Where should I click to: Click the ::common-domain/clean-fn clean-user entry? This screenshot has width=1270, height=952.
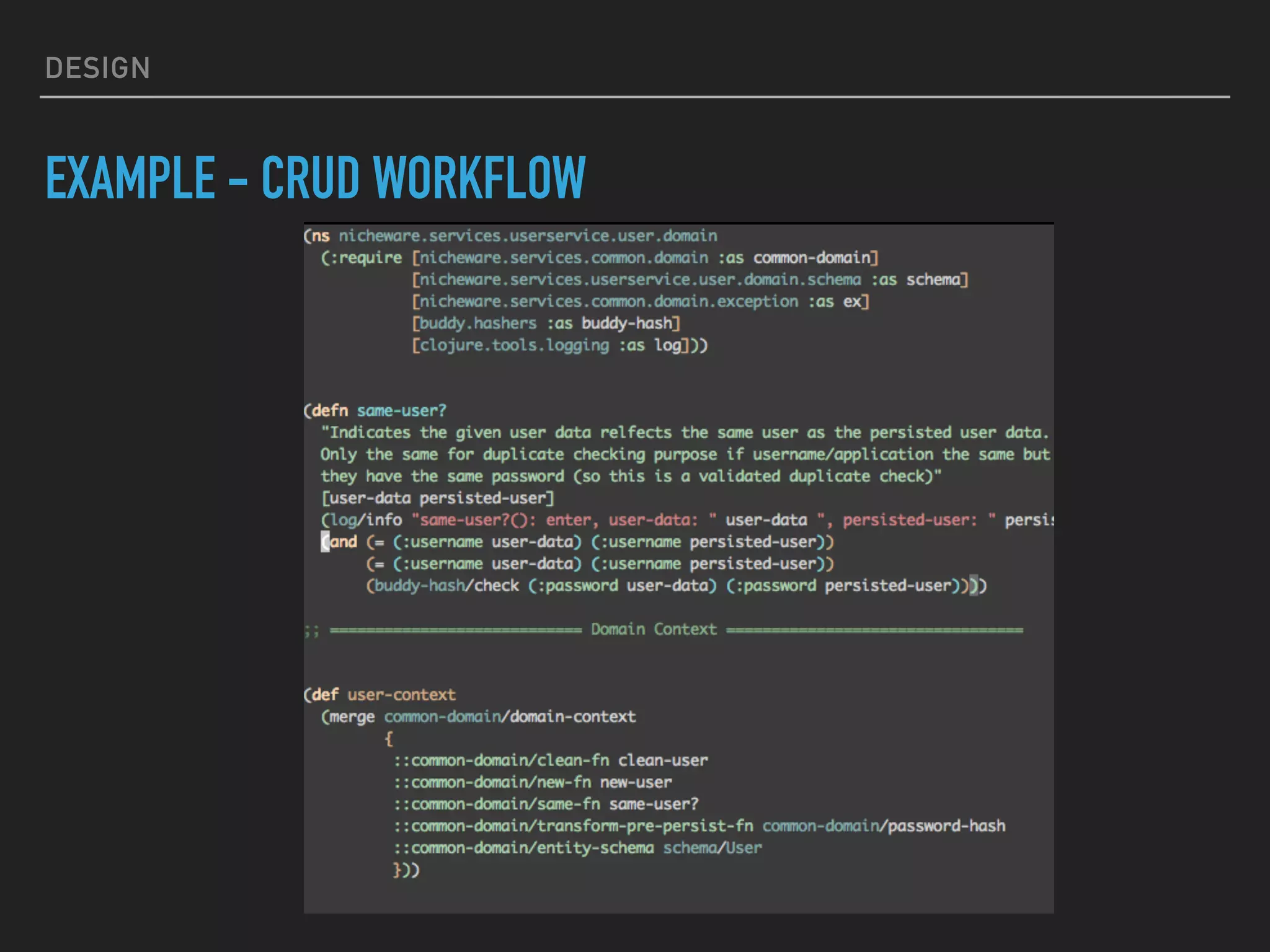pos(551,760)
